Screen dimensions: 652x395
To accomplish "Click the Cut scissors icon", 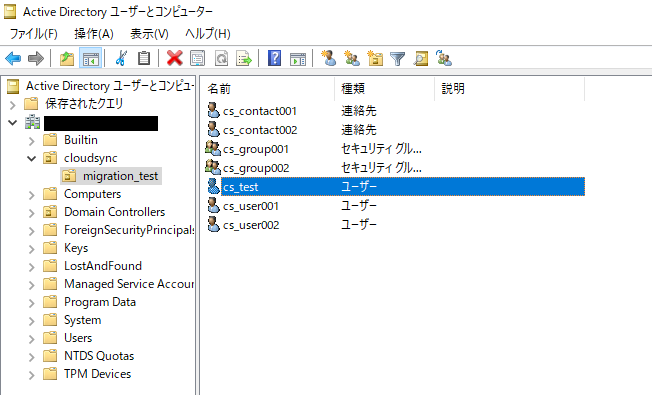I will pyautogui.click(x=121, y=58).
